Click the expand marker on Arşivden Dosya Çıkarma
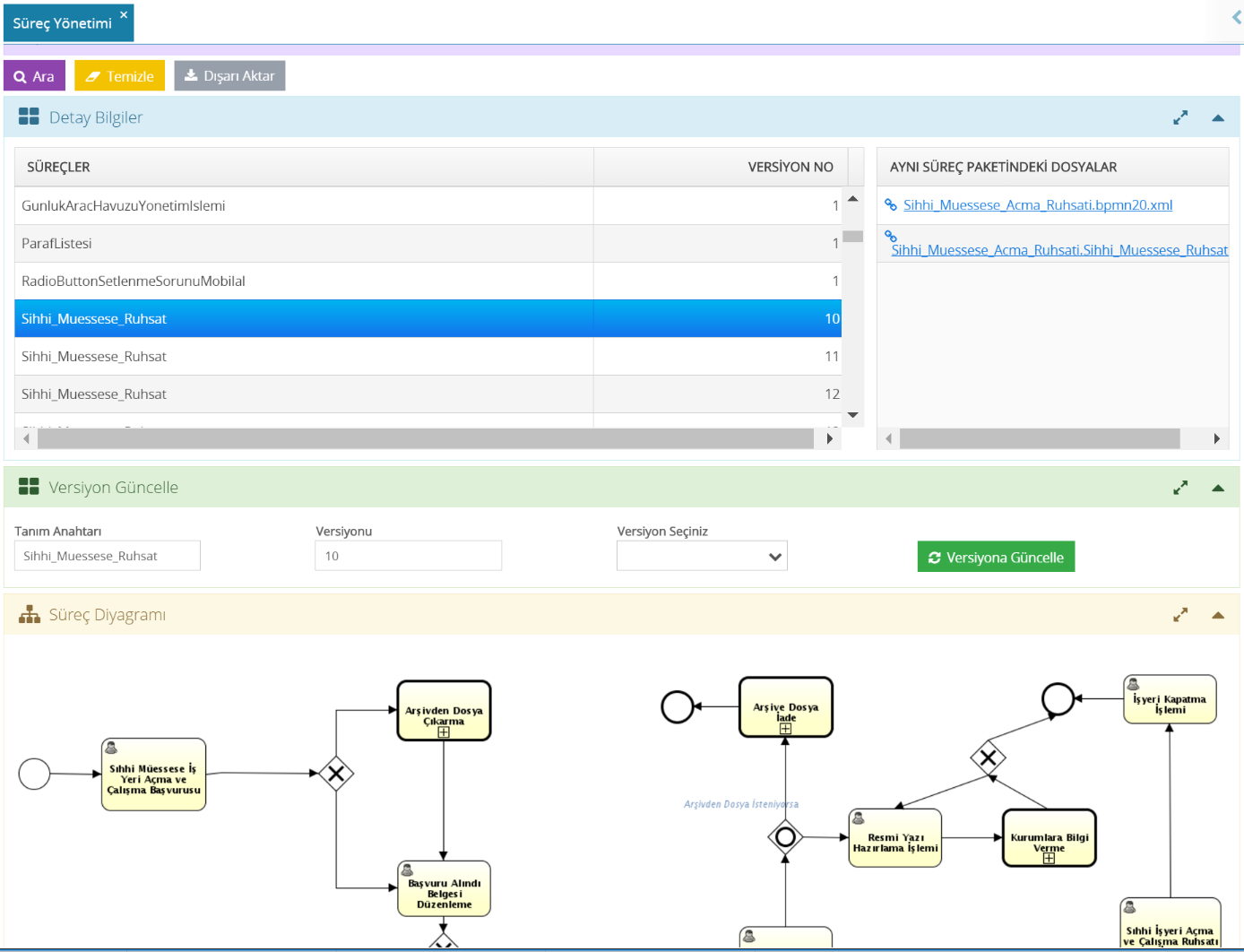 444,732
